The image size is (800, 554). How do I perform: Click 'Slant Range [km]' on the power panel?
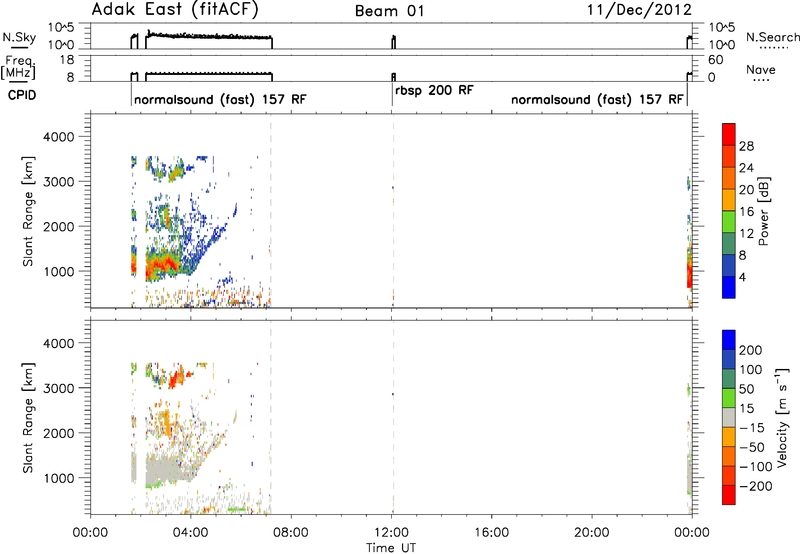28,211
